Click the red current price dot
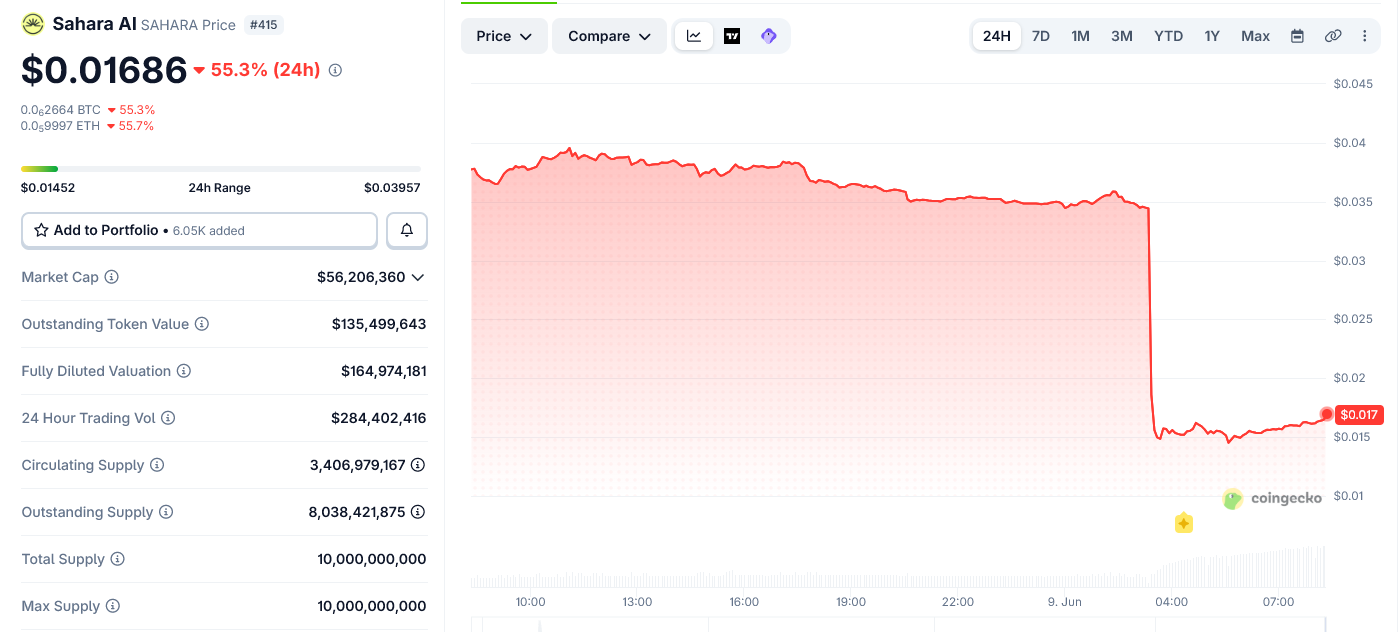 tap(1326, 414)
